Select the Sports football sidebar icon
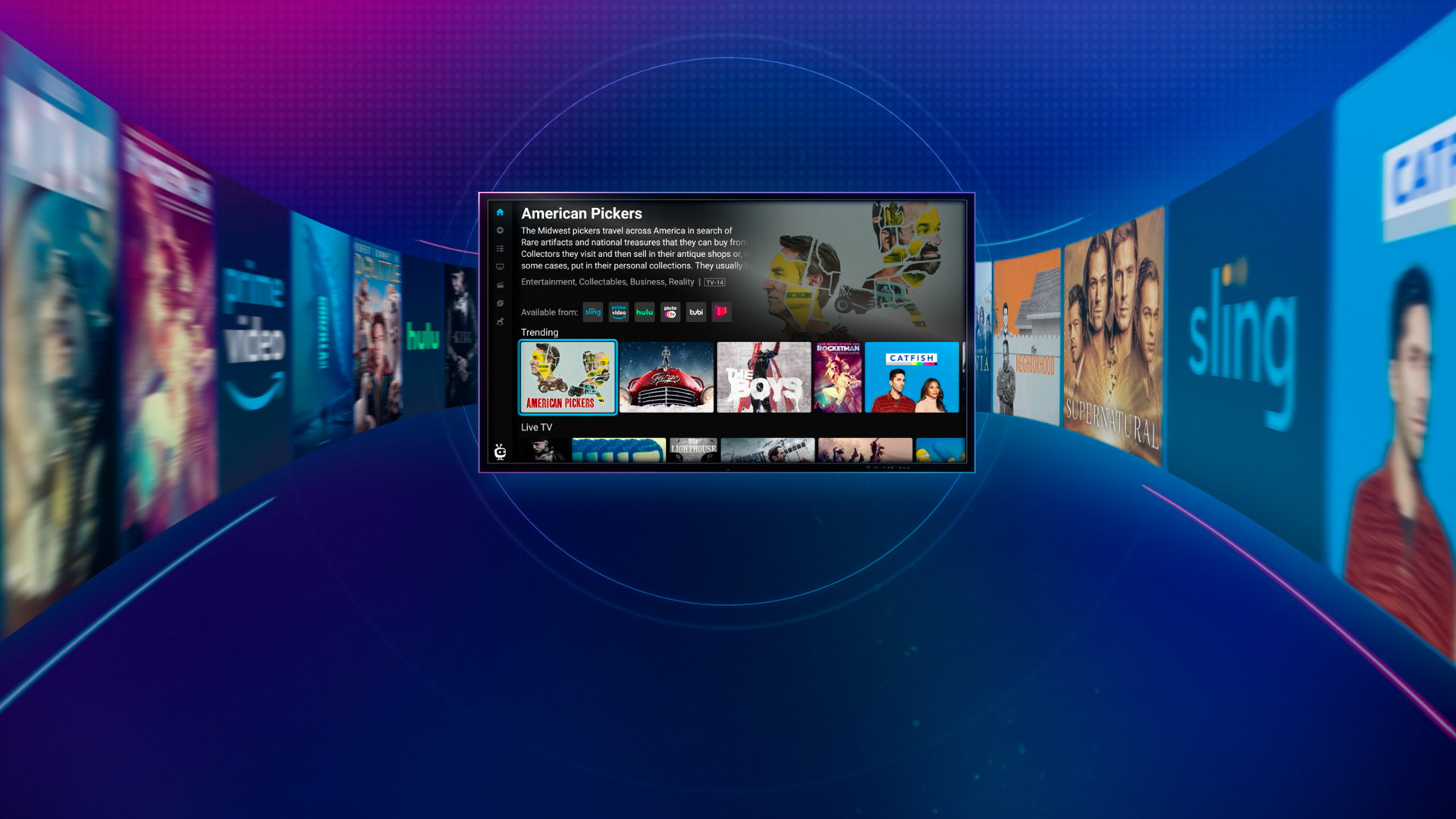Image resolution: width=1456 pixels, height=819 pixels. pyautogui.click(x=500, y=303)
